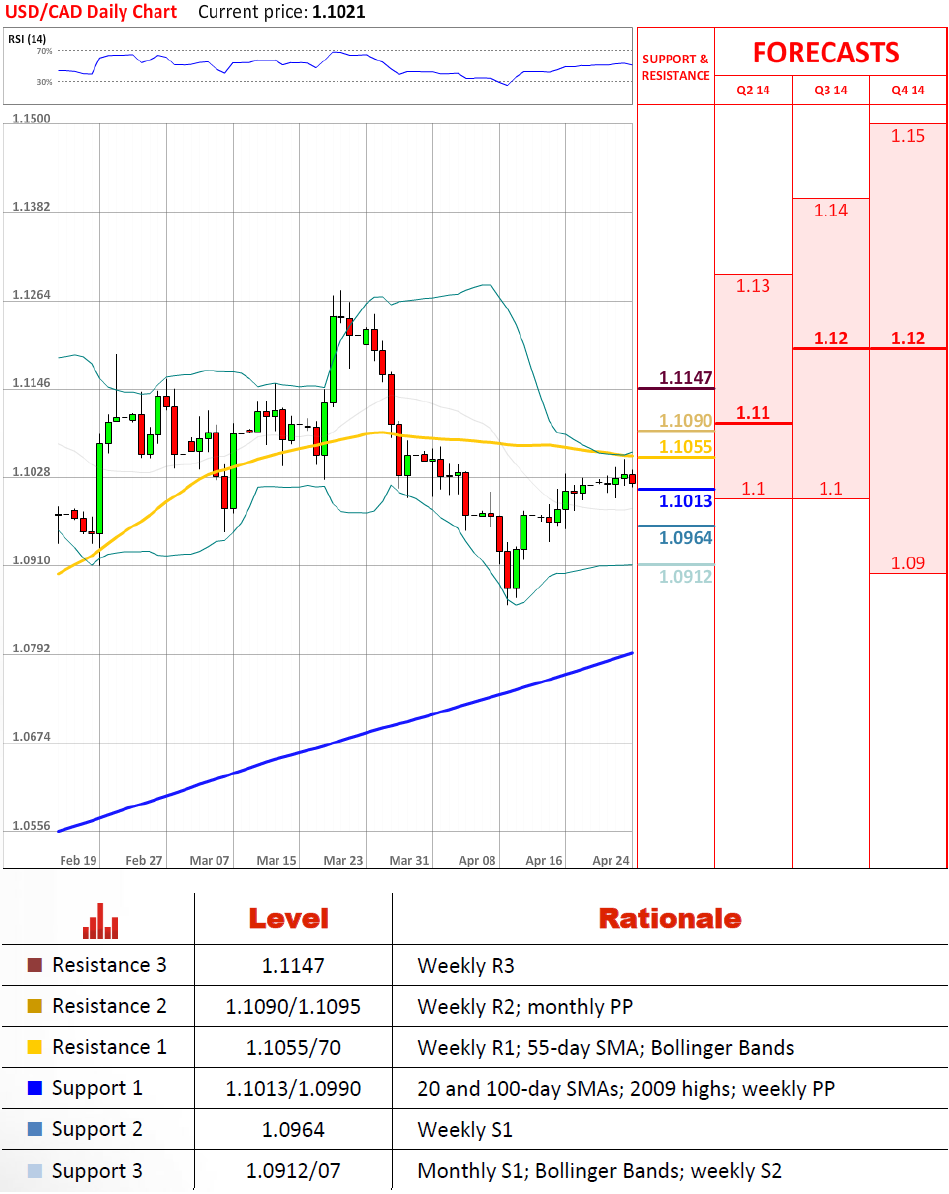Image resolution: width=949 pixels, height=1194 pixels.
Task: Click the 'Weekly S1' rationale
Action: (x=465, y=1130)
